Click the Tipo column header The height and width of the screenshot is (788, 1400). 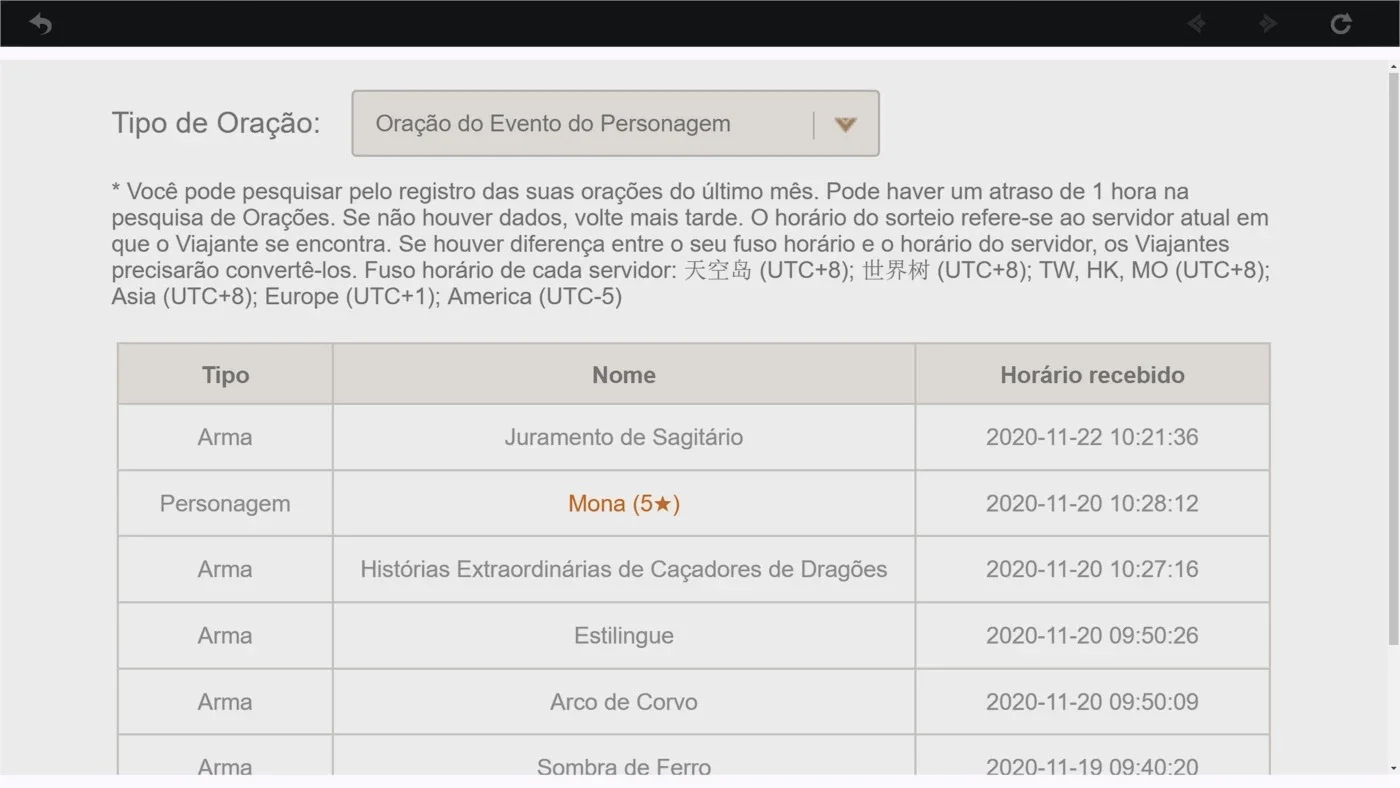pos(225,375)
